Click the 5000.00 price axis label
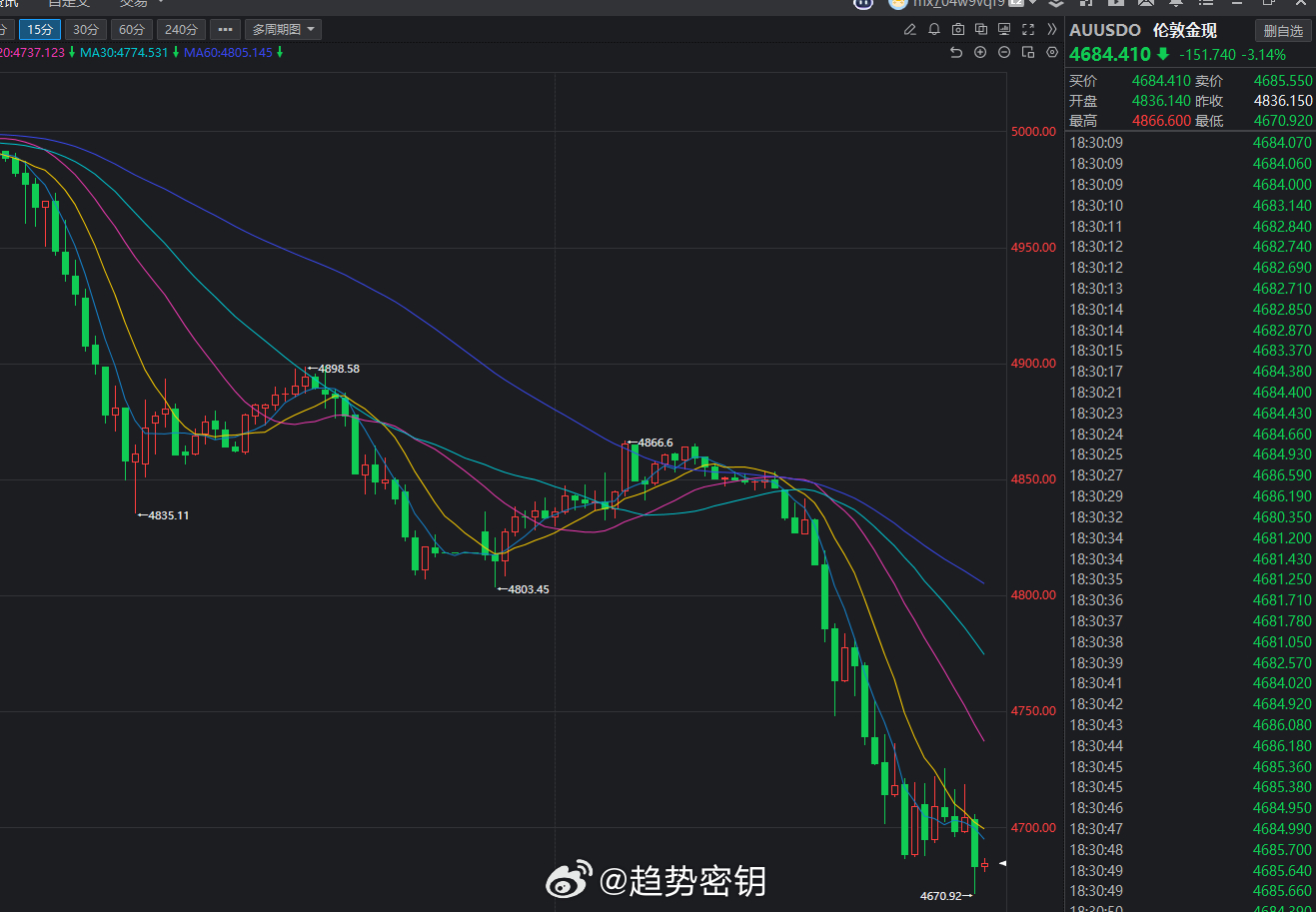1316x912 pixels. [1033, 131]
